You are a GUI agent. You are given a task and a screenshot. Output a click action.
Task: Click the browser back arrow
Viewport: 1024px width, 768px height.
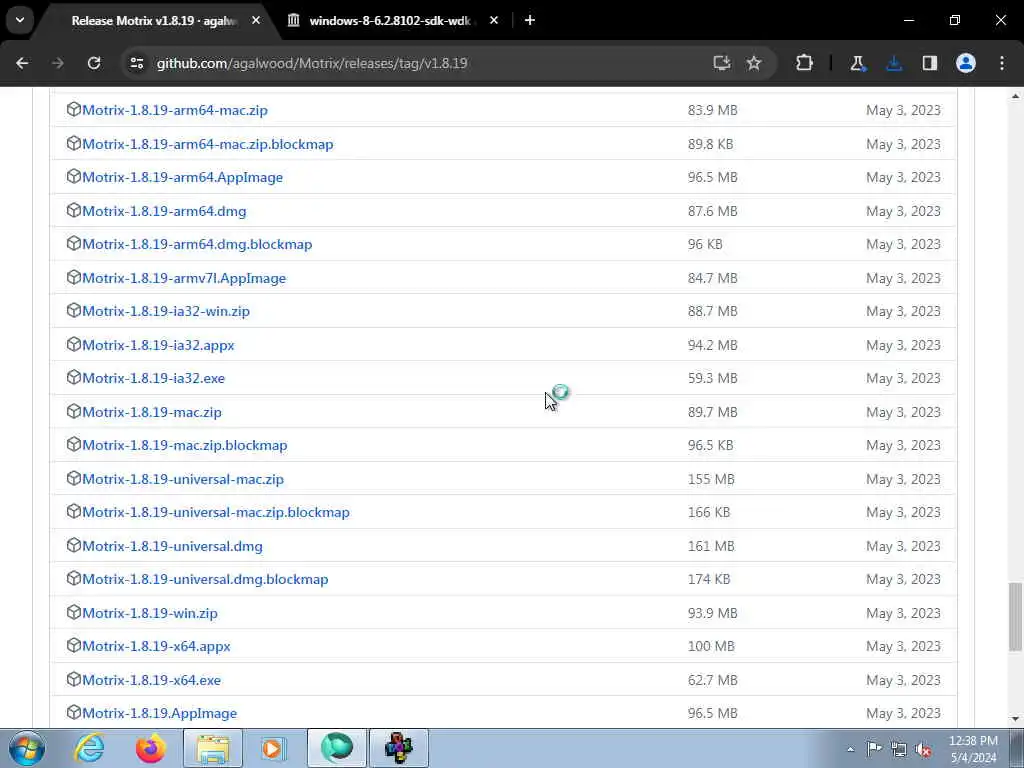point(22,63)
